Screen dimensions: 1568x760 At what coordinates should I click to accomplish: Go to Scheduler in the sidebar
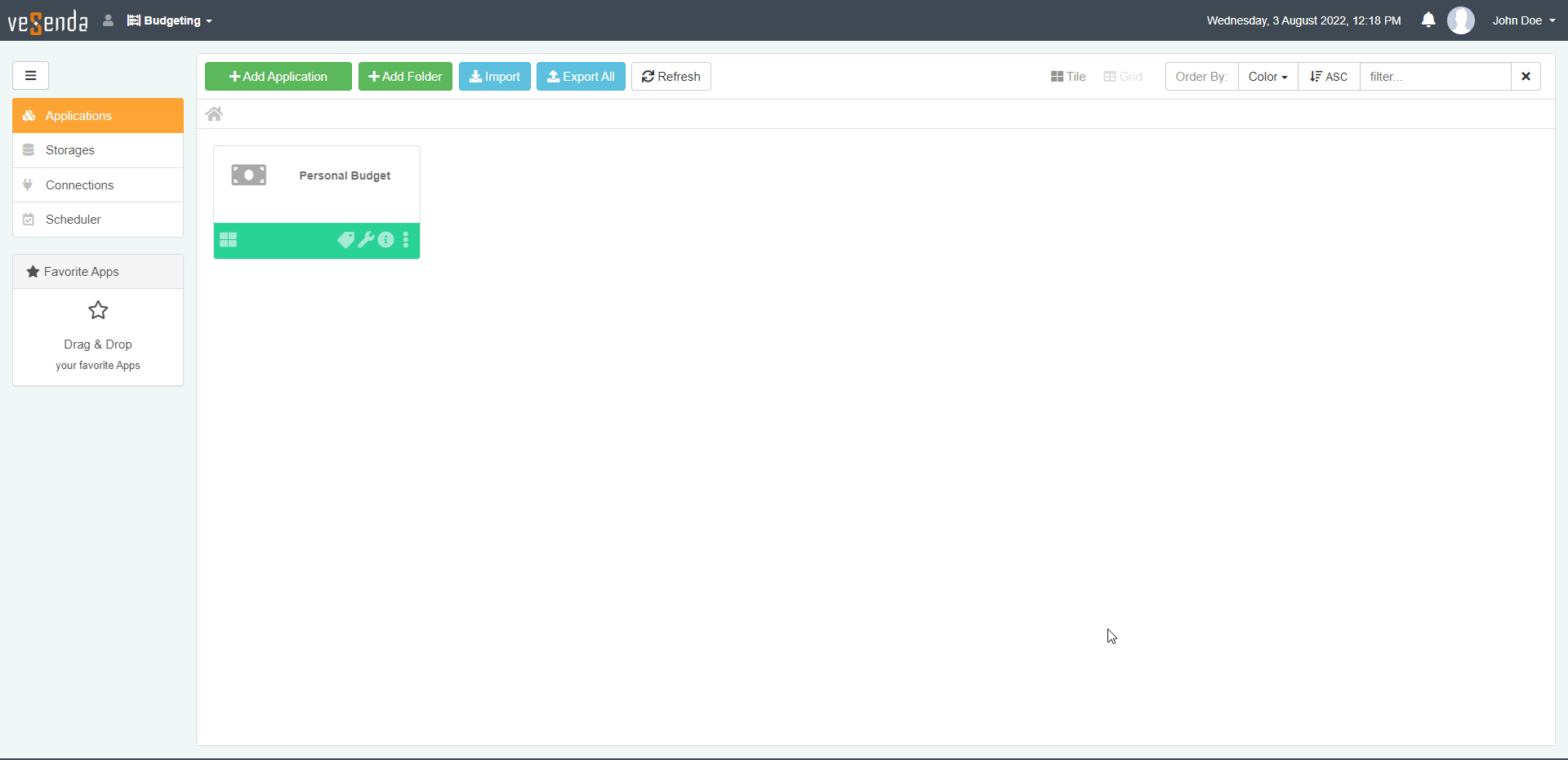point(73,220)
